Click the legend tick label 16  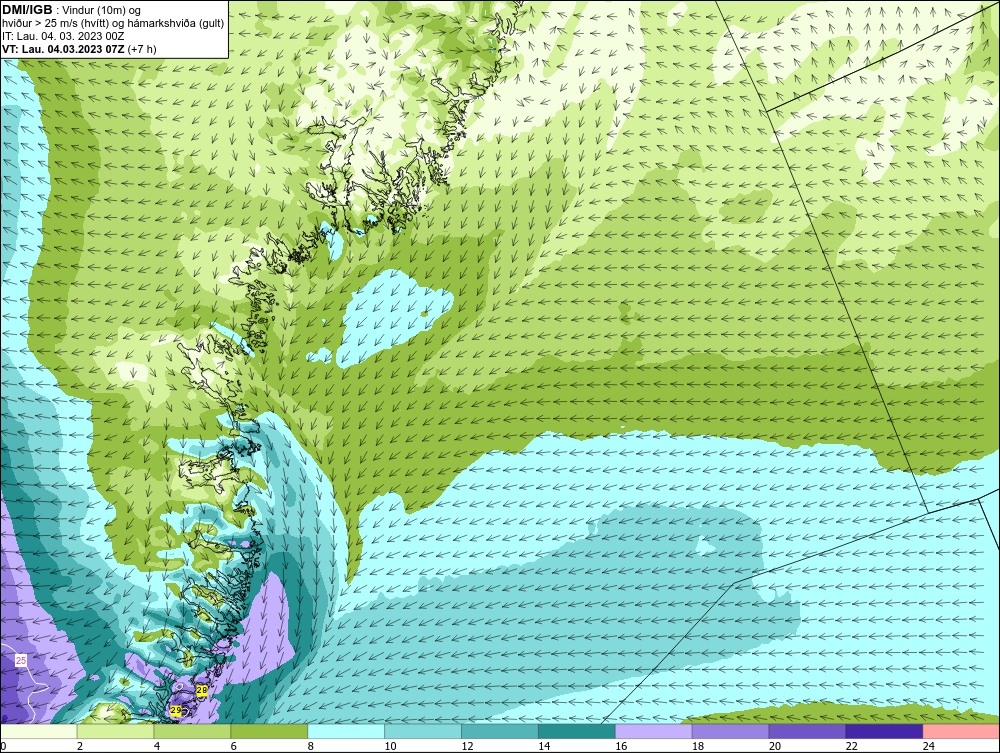pyautogui.click(x=621, y=746)
